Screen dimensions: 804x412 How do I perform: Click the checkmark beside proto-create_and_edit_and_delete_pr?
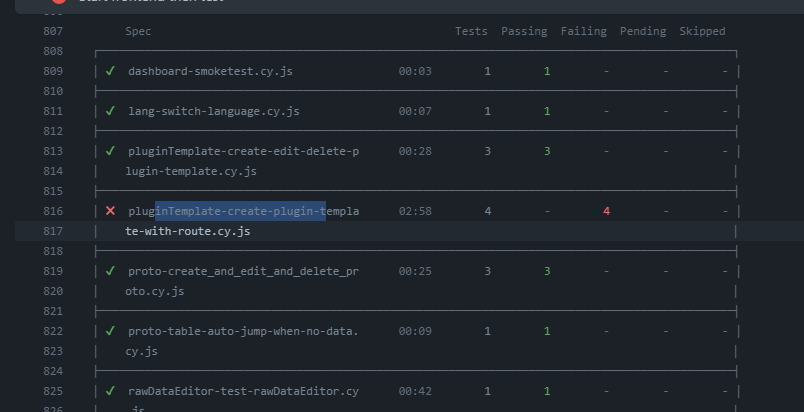click(110, 271)
